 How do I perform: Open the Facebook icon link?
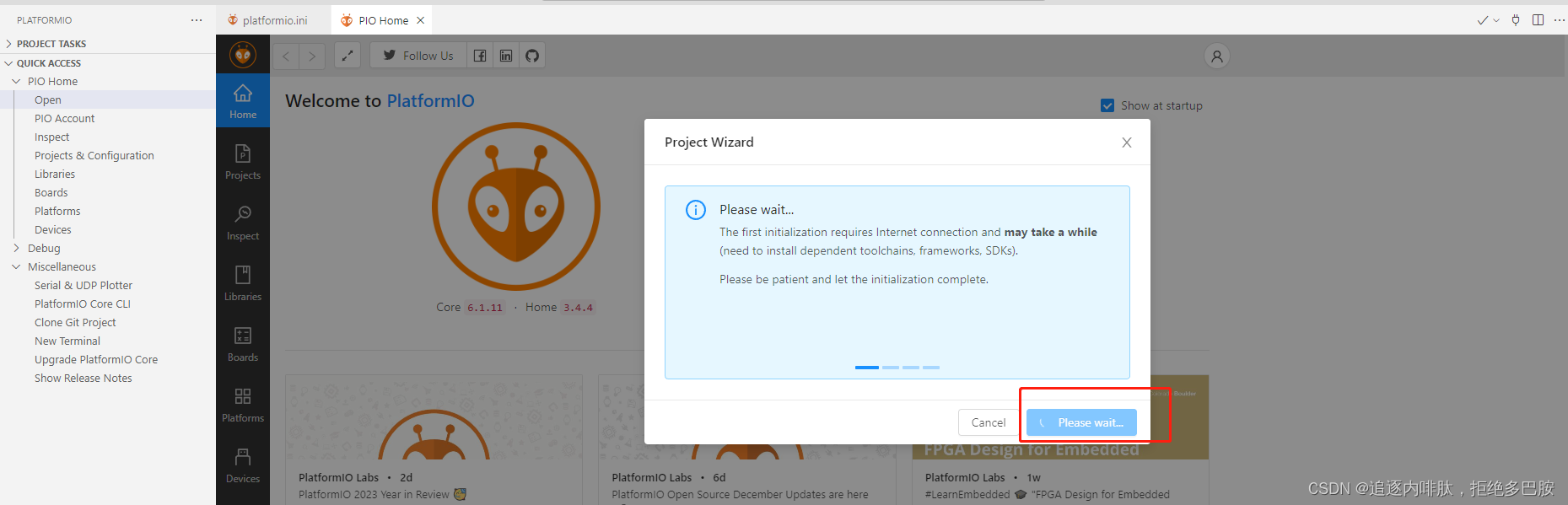coord(480,56)
